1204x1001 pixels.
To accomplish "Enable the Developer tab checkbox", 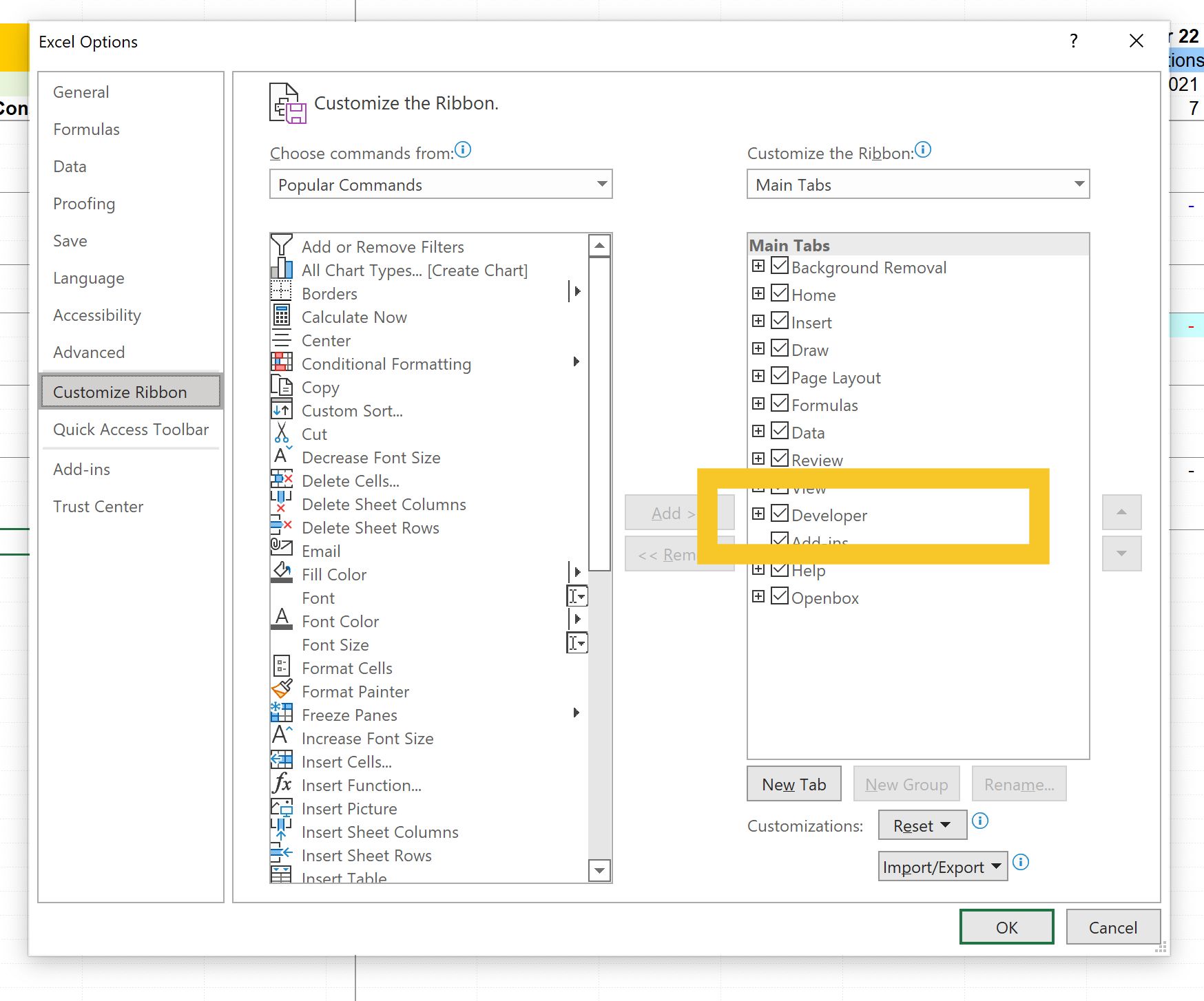I will 779,513.
